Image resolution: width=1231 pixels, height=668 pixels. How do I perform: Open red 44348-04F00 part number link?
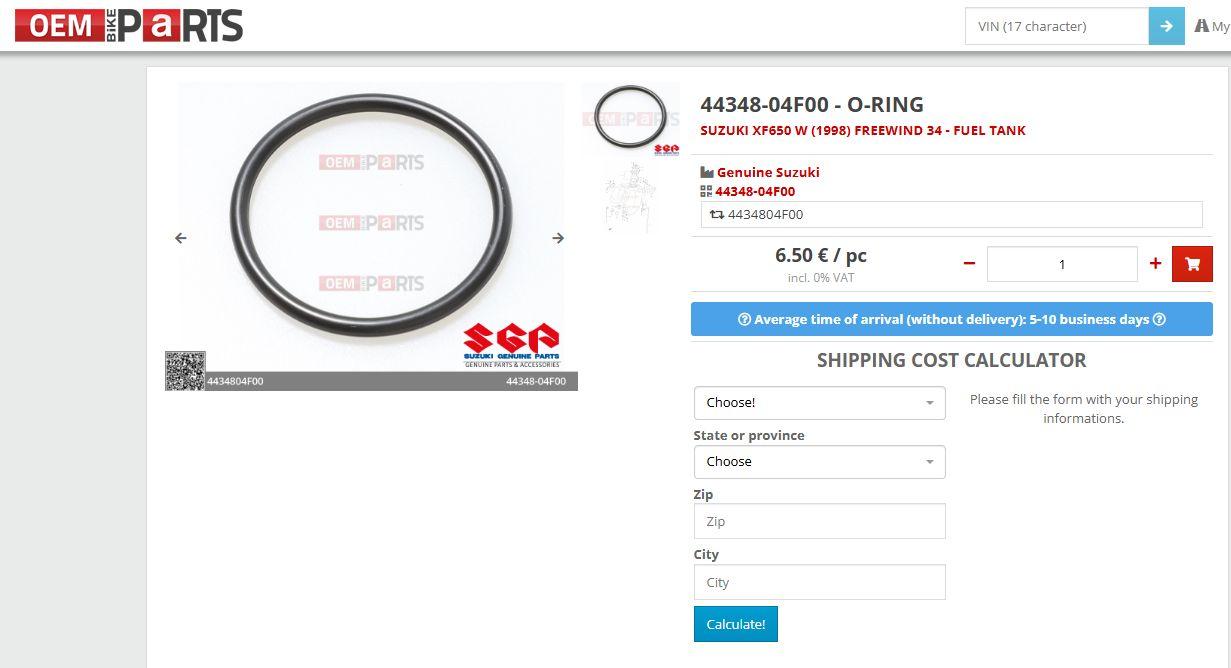pyautogui.click(x=755, y=191)
